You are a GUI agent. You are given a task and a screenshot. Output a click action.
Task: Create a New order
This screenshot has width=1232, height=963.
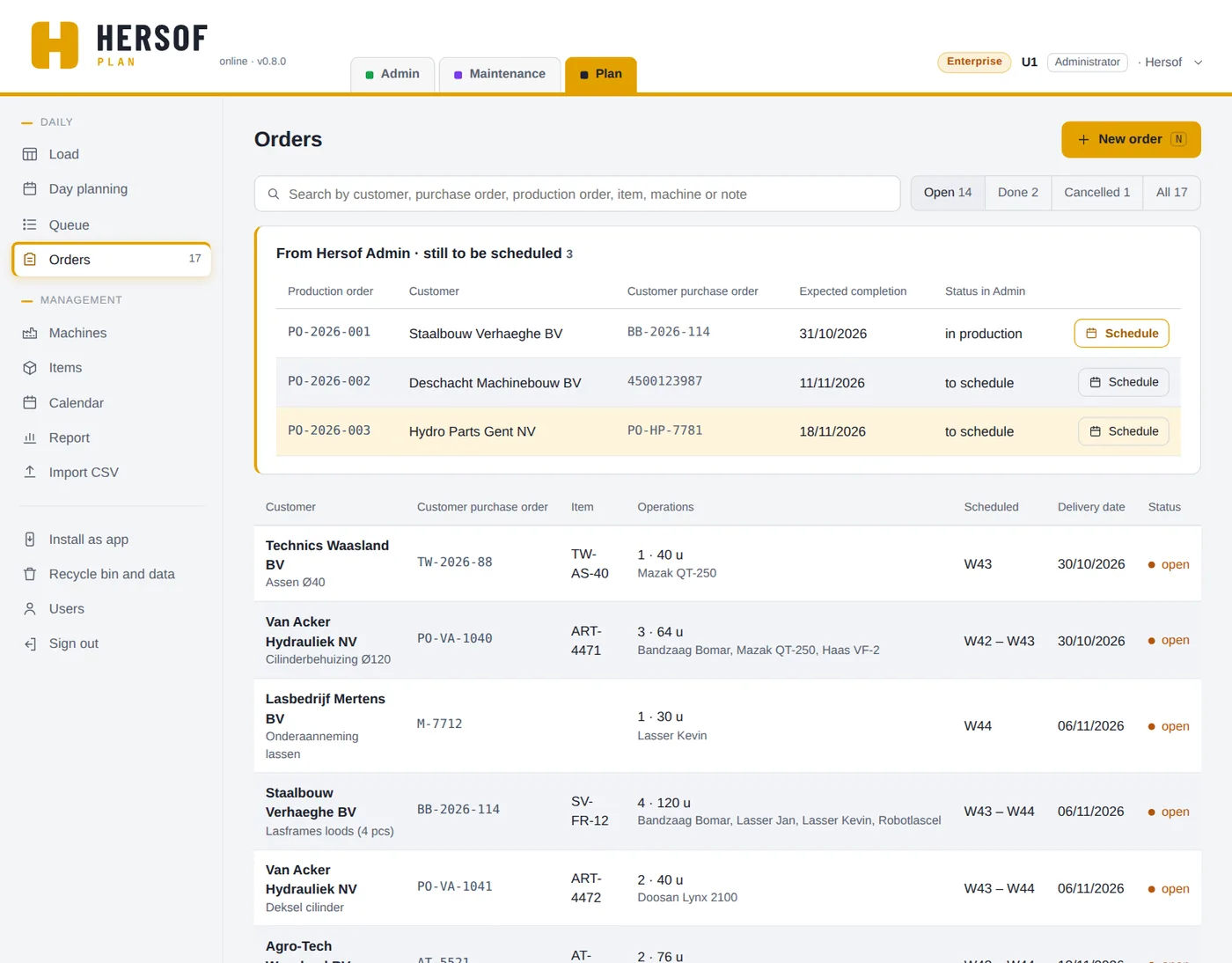point(1131,139)
